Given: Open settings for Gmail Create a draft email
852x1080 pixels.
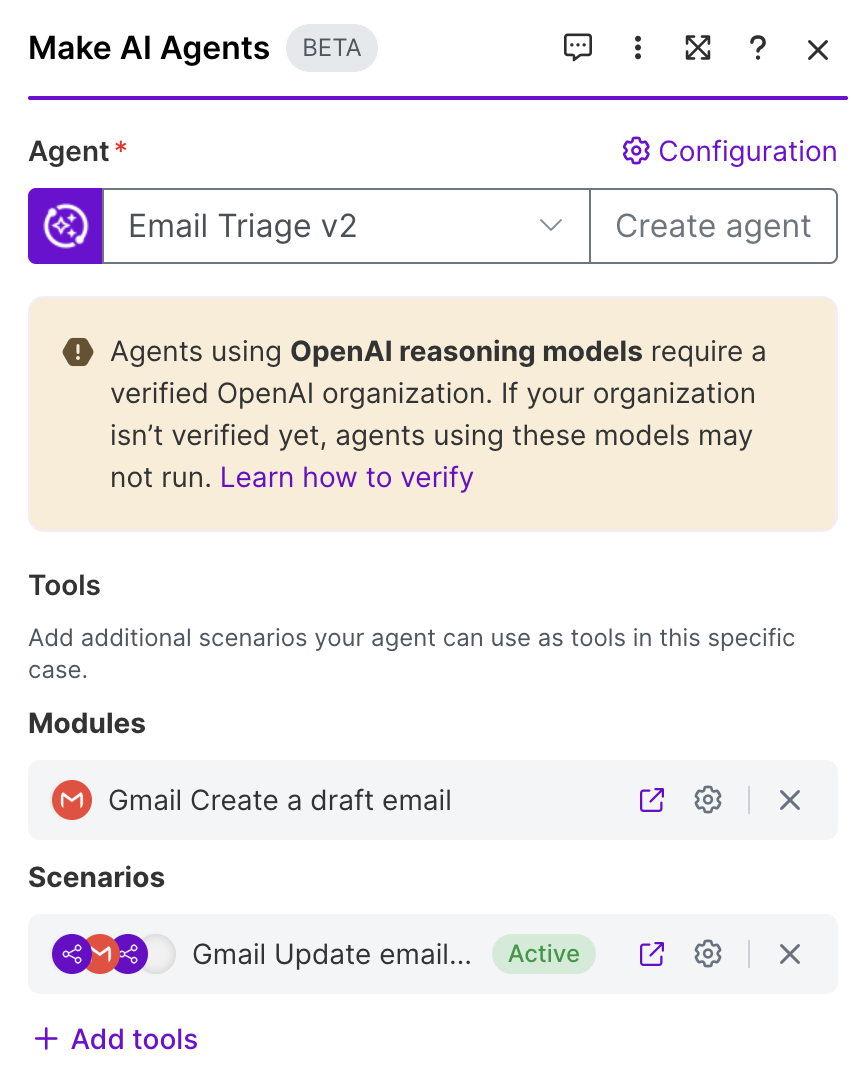Looking at the screenshot, I should click(707, 800).
